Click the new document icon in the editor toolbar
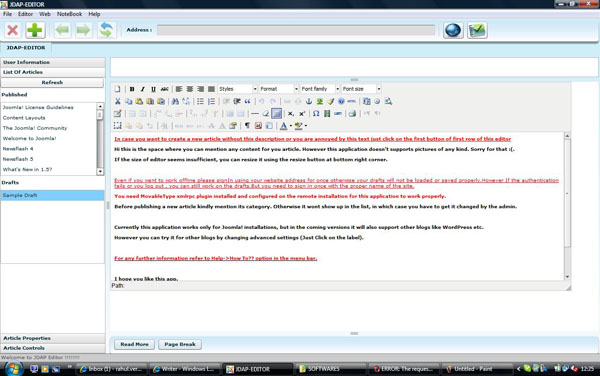Image resolution: width=600 pixels, height=376 pixels. pyautogui.click(x=117, y=89)
